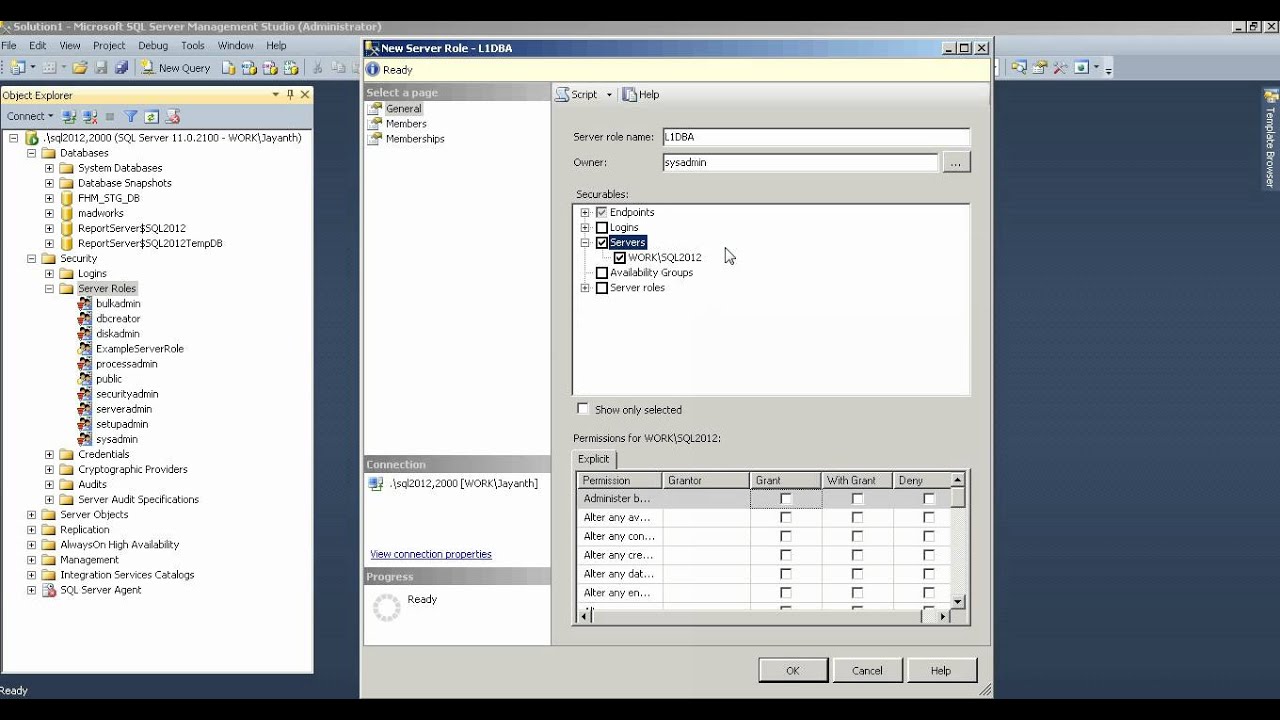
Task: Select the Explicit permissions tab
Action: pos(594,459)
